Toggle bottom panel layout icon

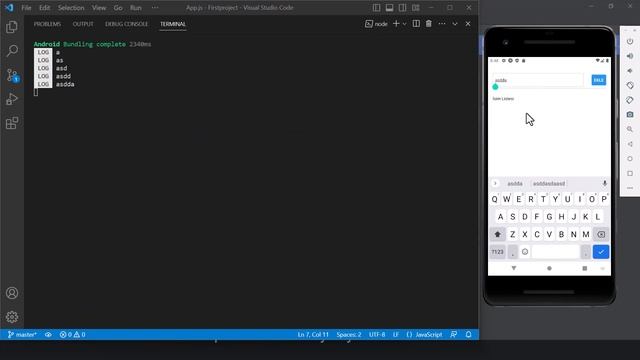[389, 7]
